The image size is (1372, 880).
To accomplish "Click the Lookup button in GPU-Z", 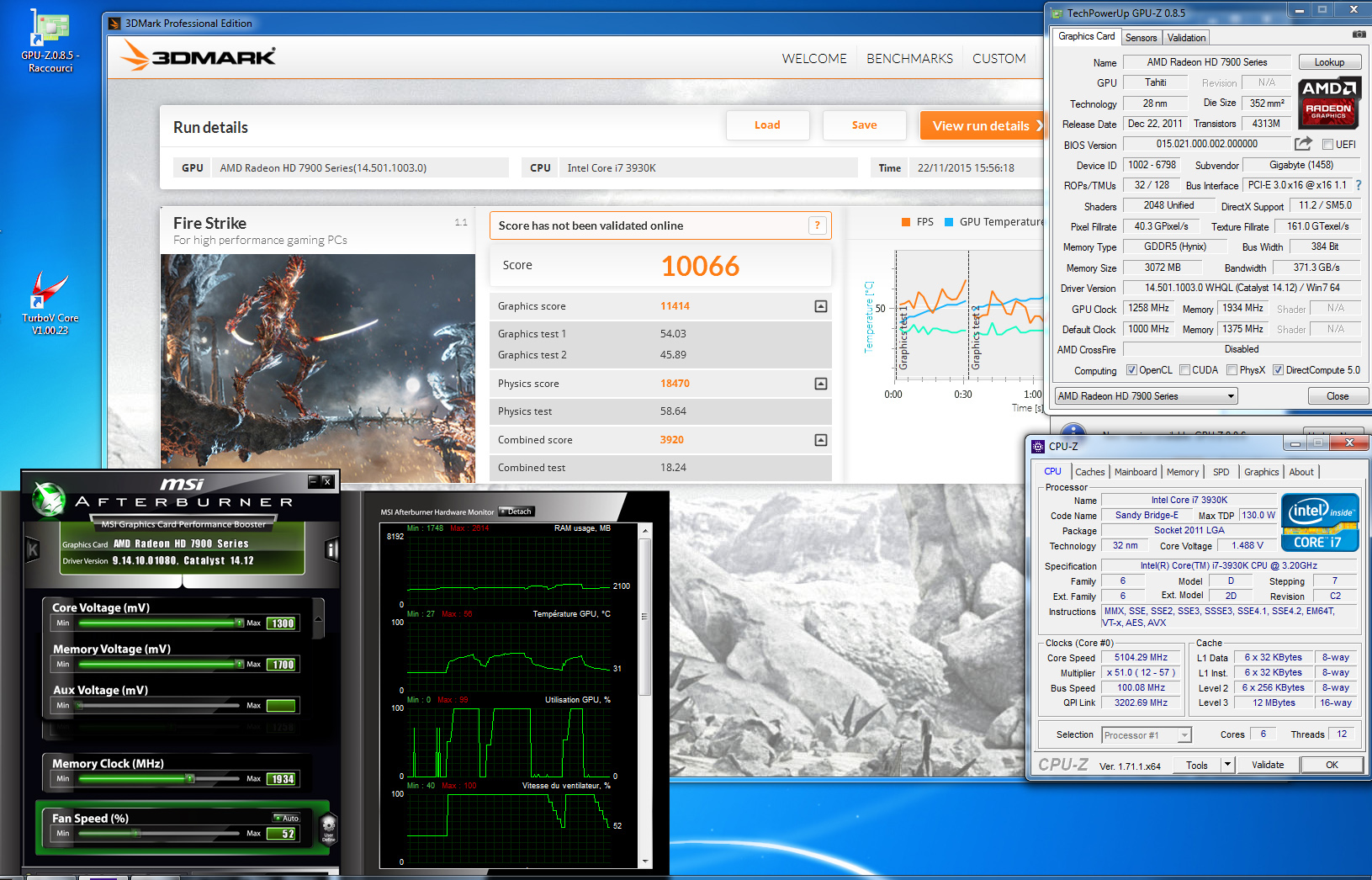I will click(x=1329, y=62).
